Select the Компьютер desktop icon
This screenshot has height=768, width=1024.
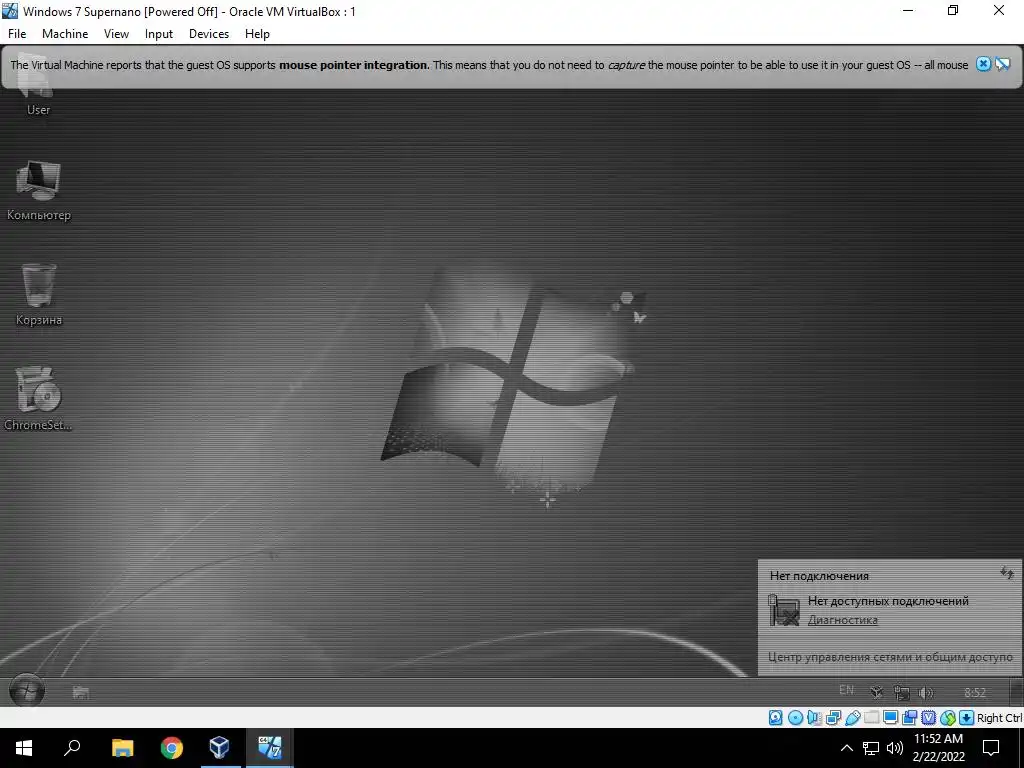tap(39, 189)
